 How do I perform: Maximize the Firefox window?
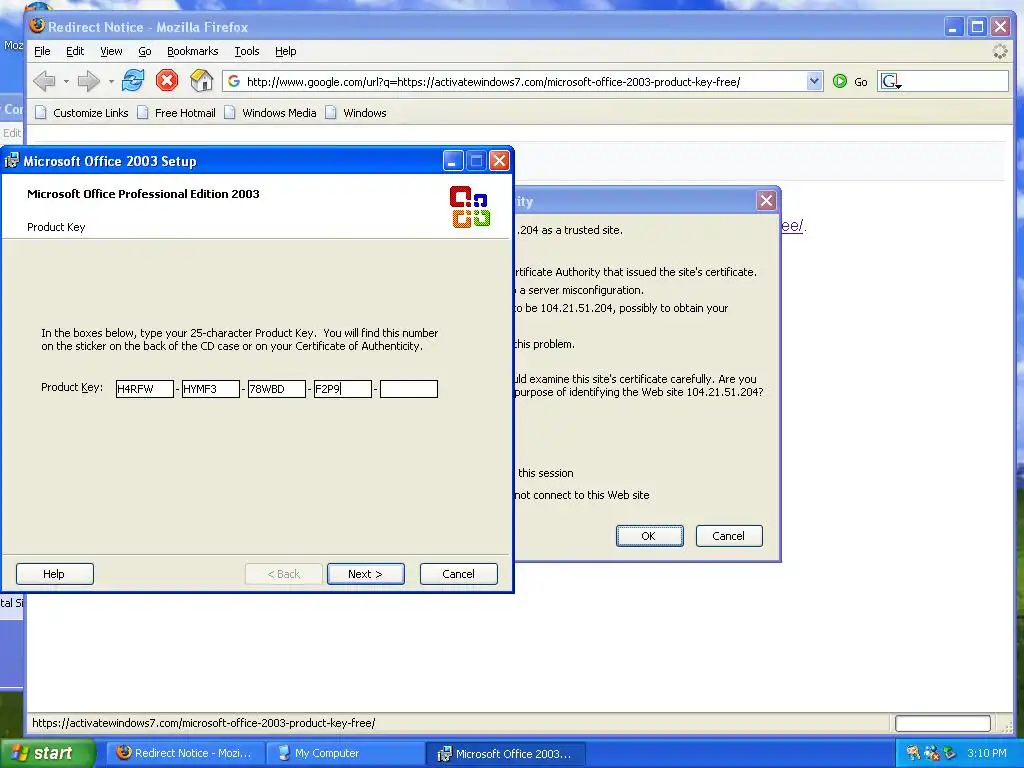(977, 27)
